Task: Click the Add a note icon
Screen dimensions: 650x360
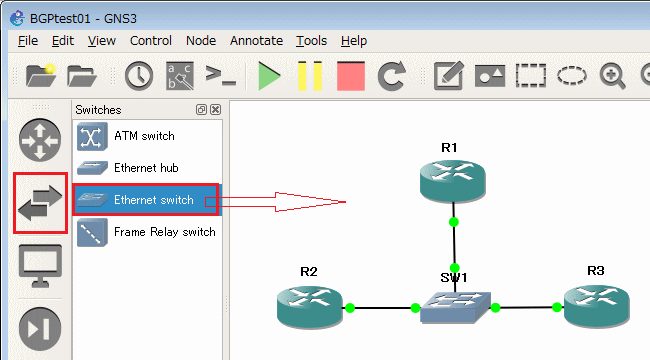Action: [449, 75]
